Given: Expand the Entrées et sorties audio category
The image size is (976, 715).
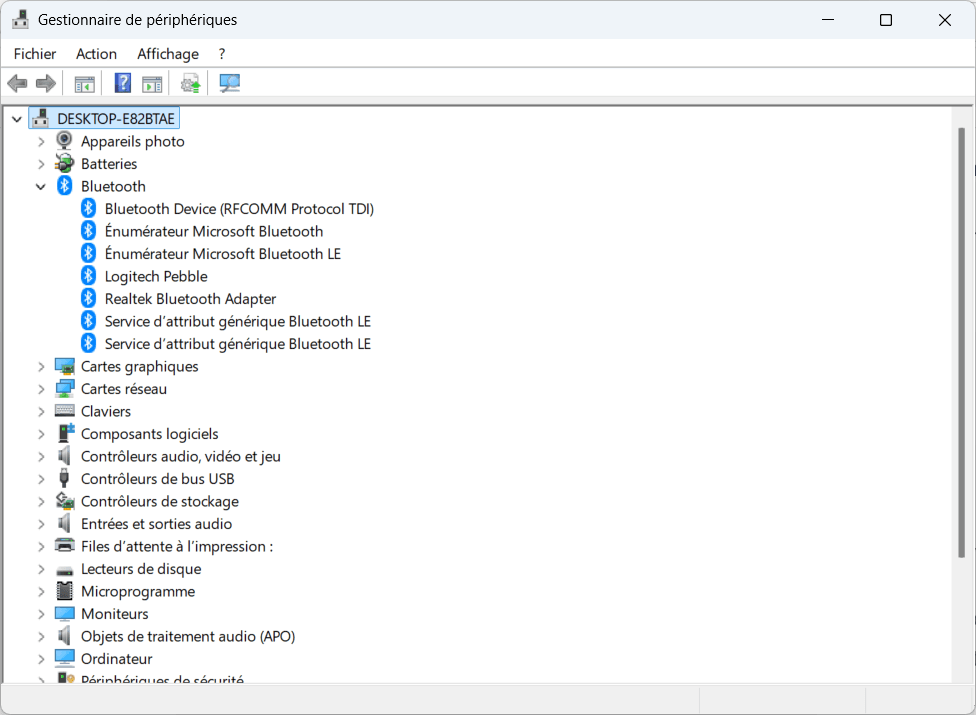Looking at the screenshot, I should coord(41,524).
